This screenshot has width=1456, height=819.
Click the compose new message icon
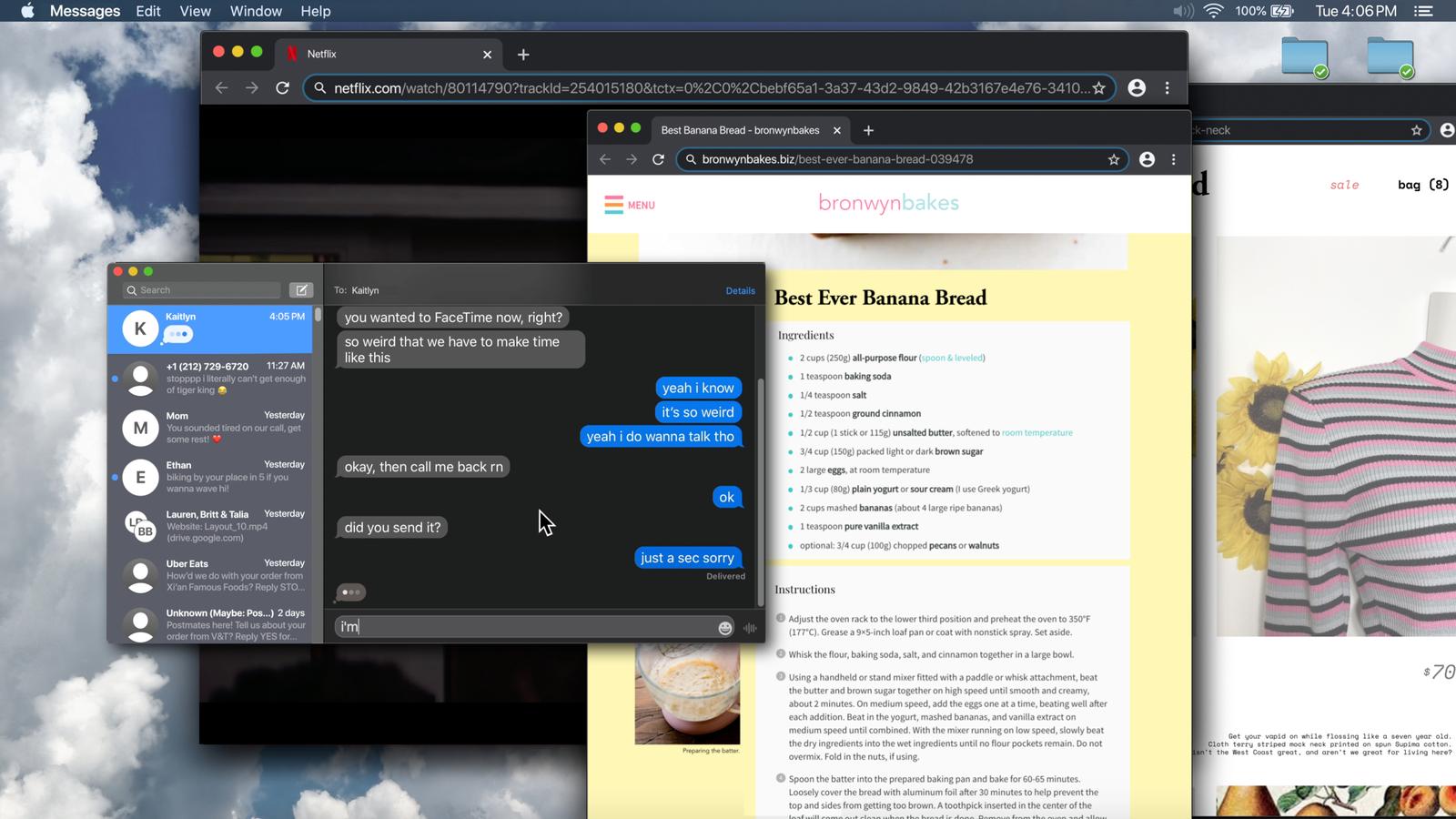(x=300, y=290)
